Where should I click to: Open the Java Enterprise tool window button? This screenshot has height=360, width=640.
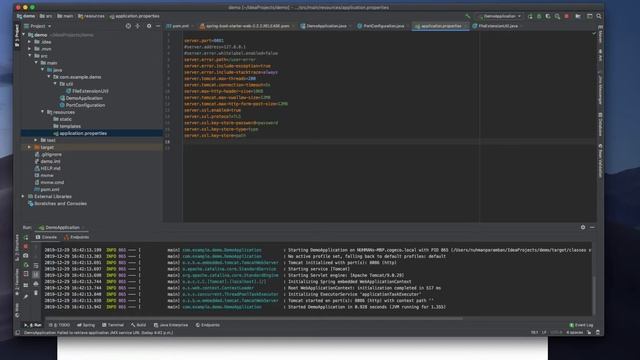point(171,325)
